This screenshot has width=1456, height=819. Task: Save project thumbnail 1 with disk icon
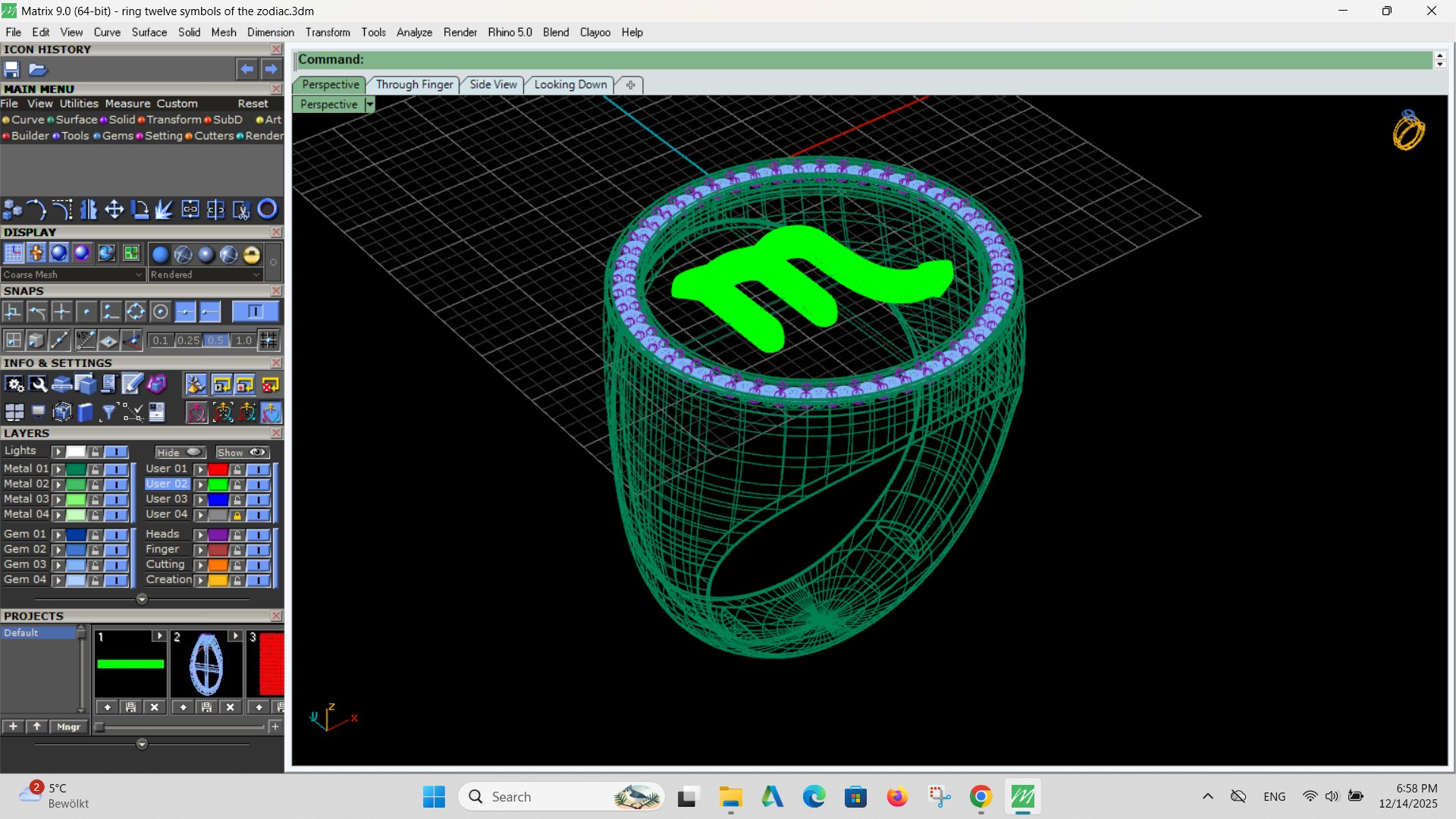coord(130,707)
